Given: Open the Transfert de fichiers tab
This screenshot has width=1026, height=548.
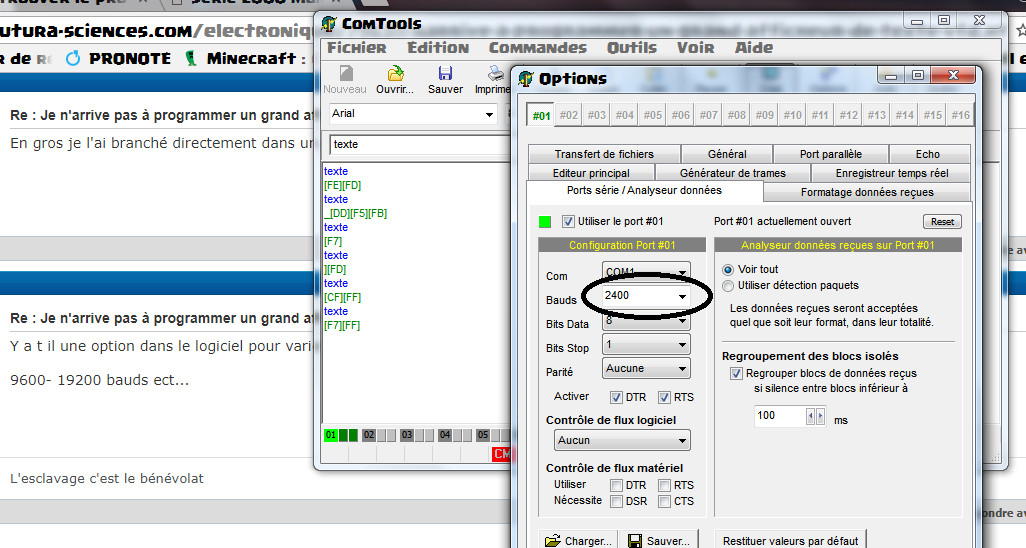Looking at the screenshot, I should pos(604,154).
